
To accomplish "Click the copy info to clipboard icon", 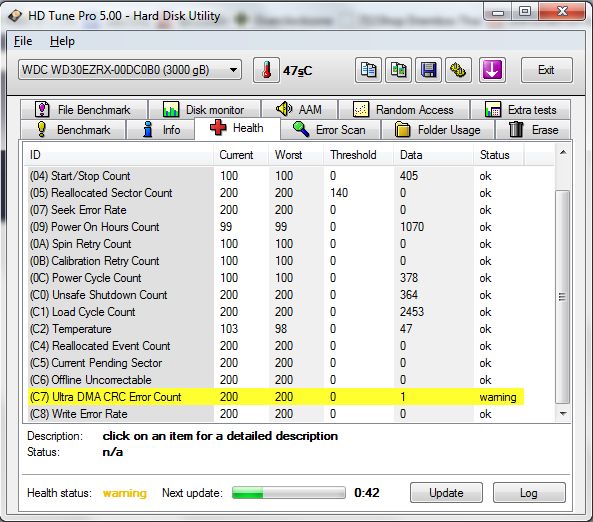I will pyautogui.click(x=368, y=70).
